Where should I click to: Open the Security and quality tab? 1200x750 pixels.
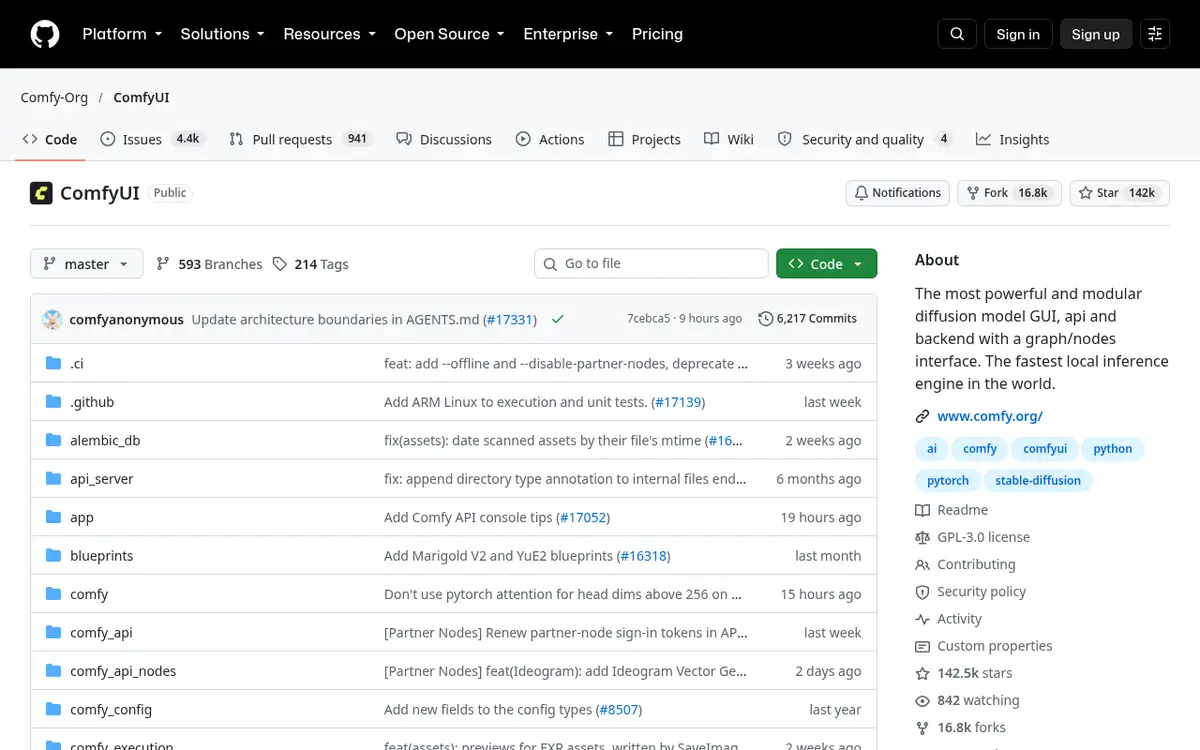tap(865, 139)
